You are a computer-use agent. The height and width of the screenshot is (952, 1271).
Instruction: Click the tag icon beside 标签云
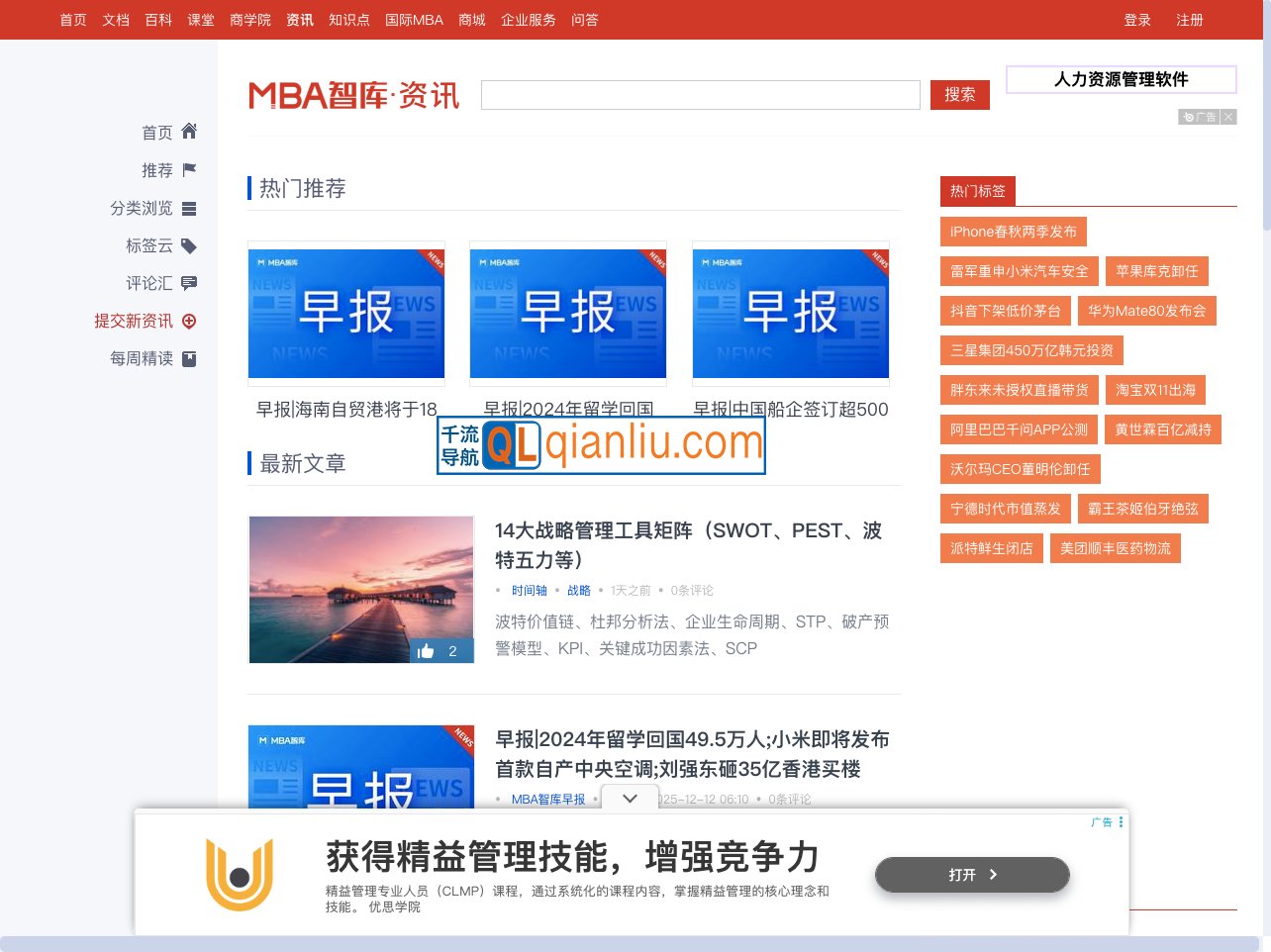pos(190,245)
